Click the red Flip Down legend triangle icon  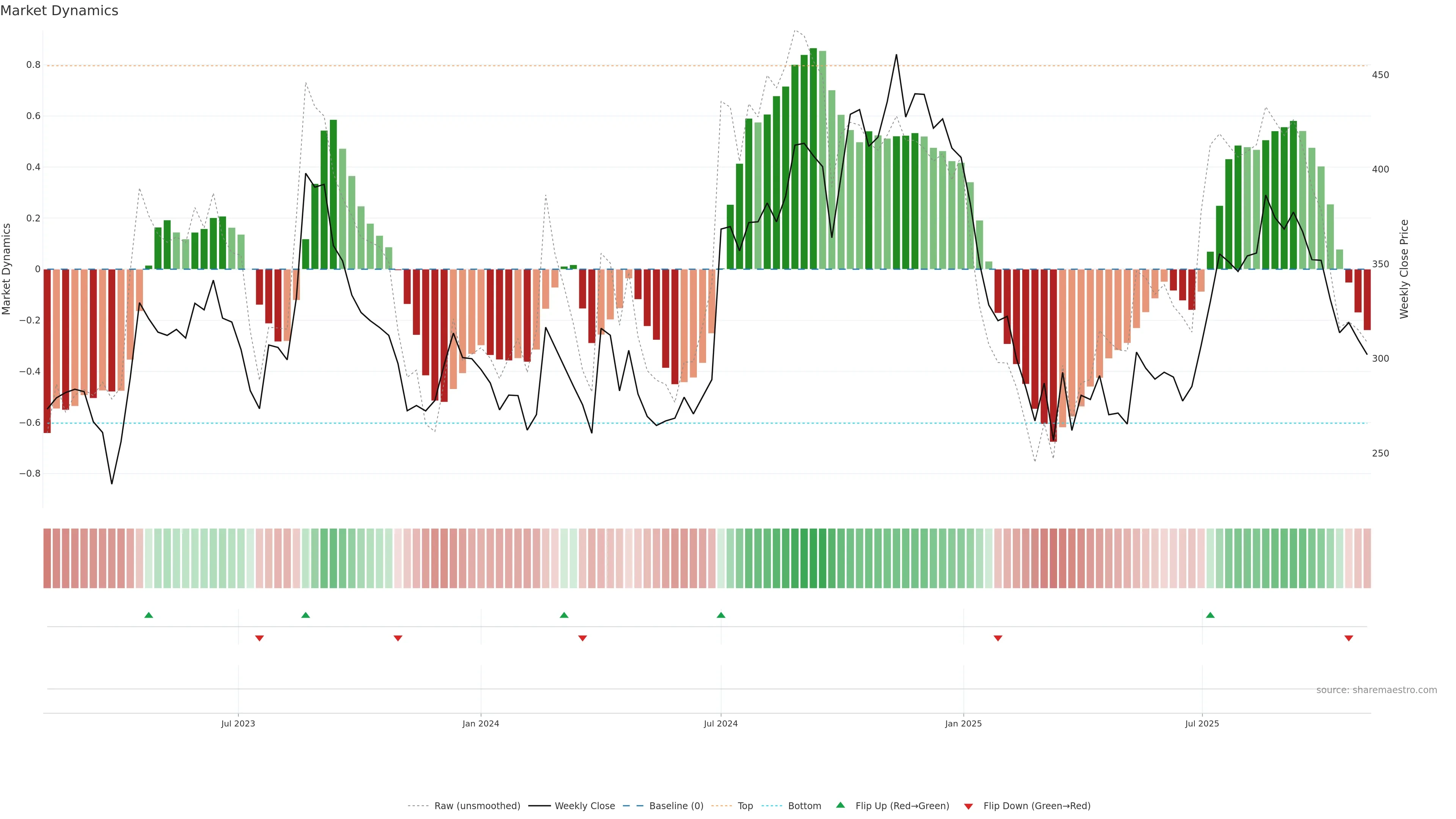click(968, 806)
